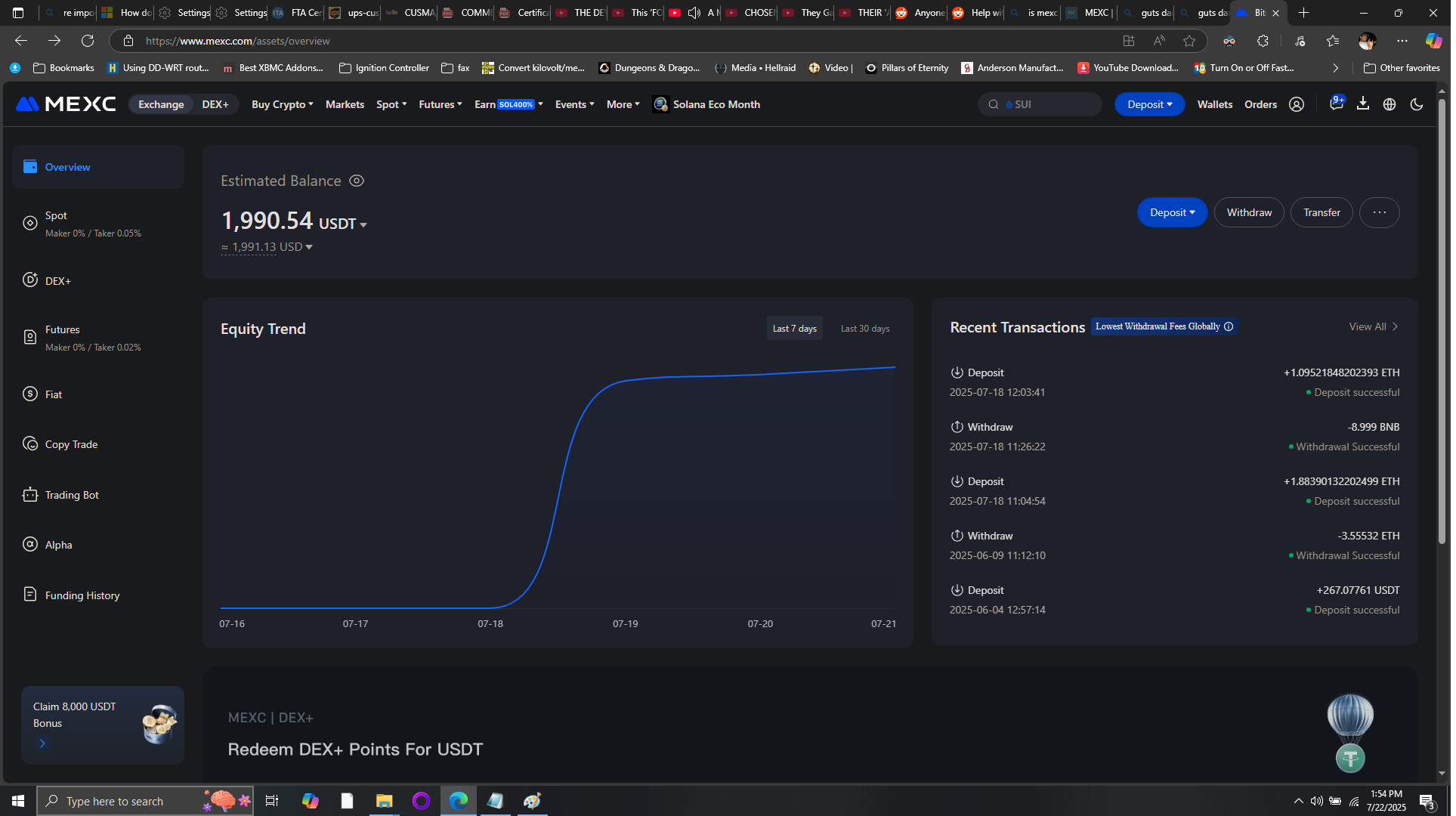
Task: Open the Futures account in the sidebar
Action: coord(98,338)
